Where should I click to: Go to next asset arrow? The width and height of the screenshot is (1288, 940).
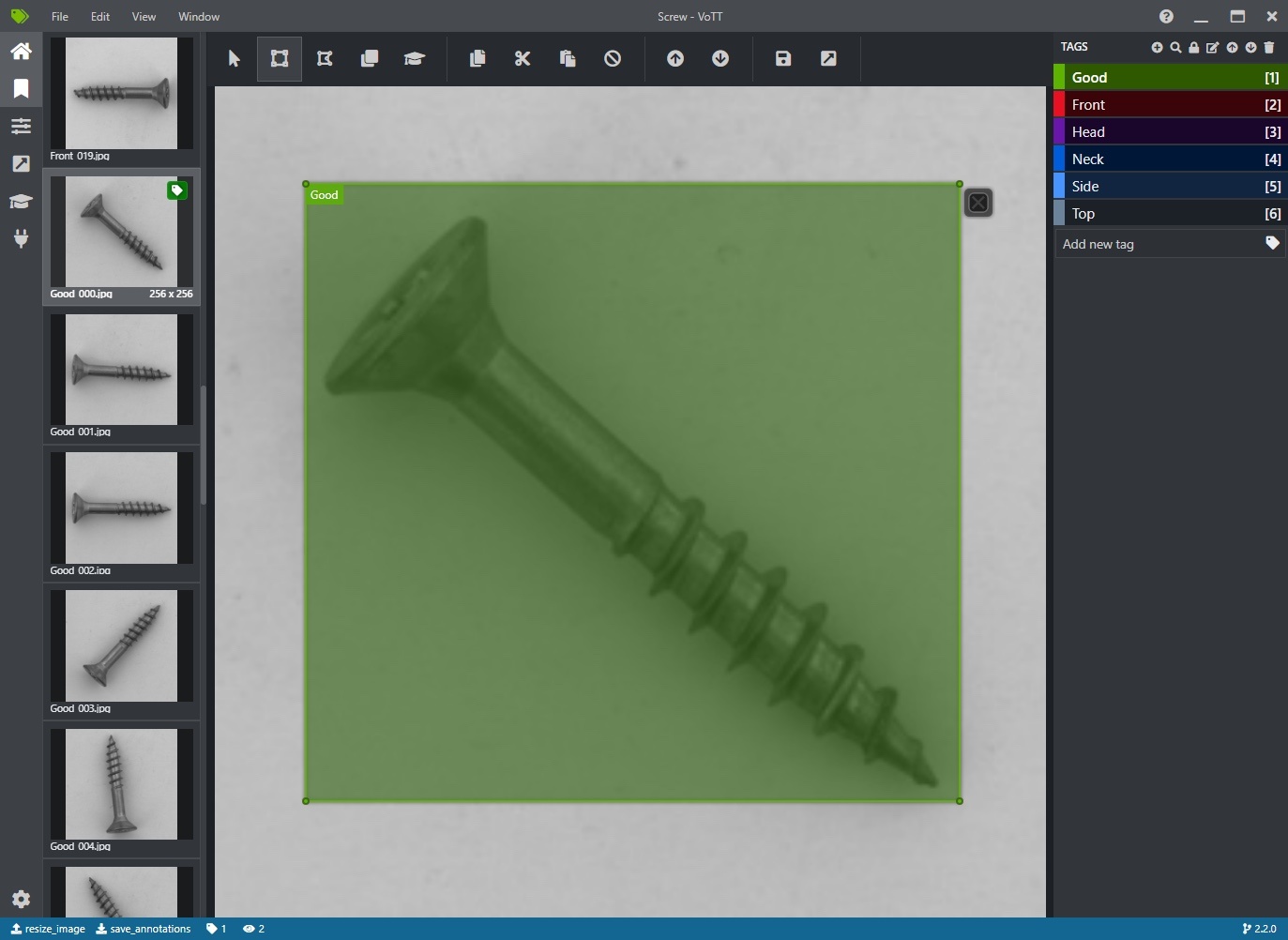tap(720, 58)
